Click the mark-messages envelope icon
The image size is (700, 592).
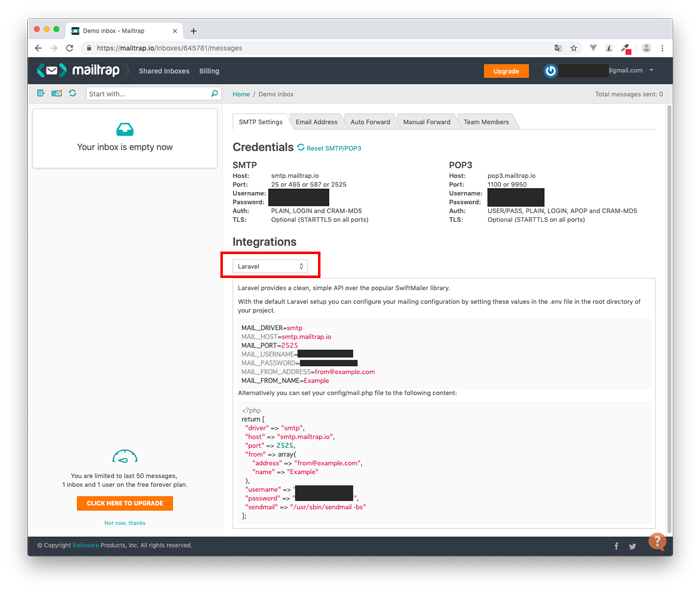coord(57,93)
